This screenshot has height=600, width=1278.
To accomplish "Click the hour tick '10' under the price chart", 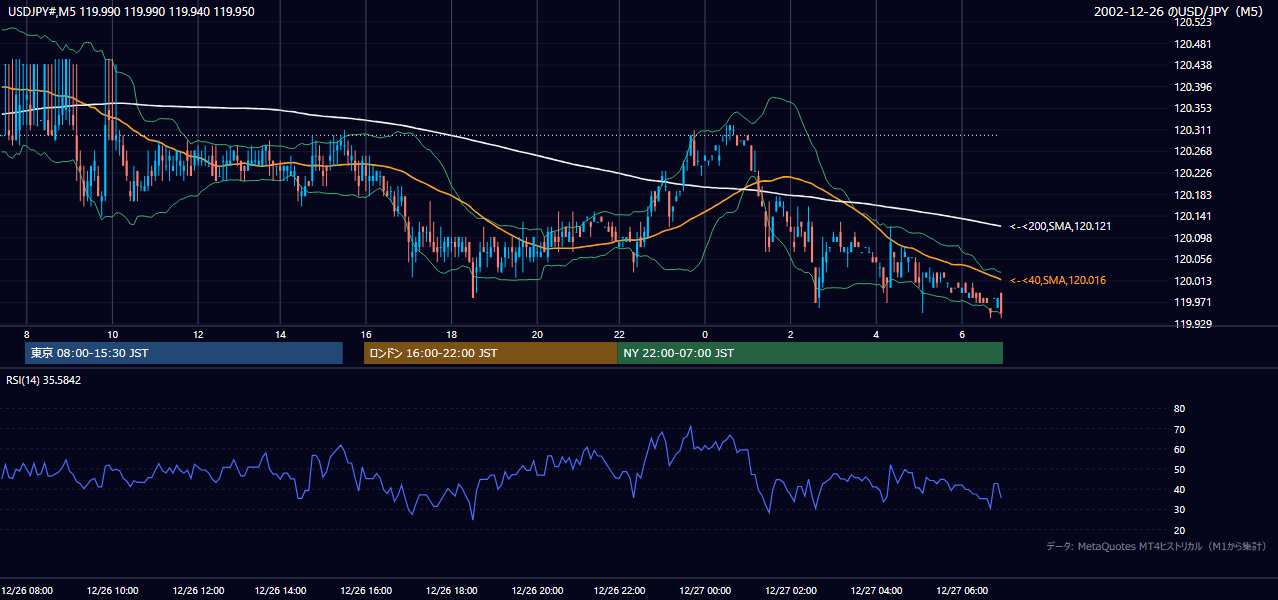I will click(x=113, y=334).
